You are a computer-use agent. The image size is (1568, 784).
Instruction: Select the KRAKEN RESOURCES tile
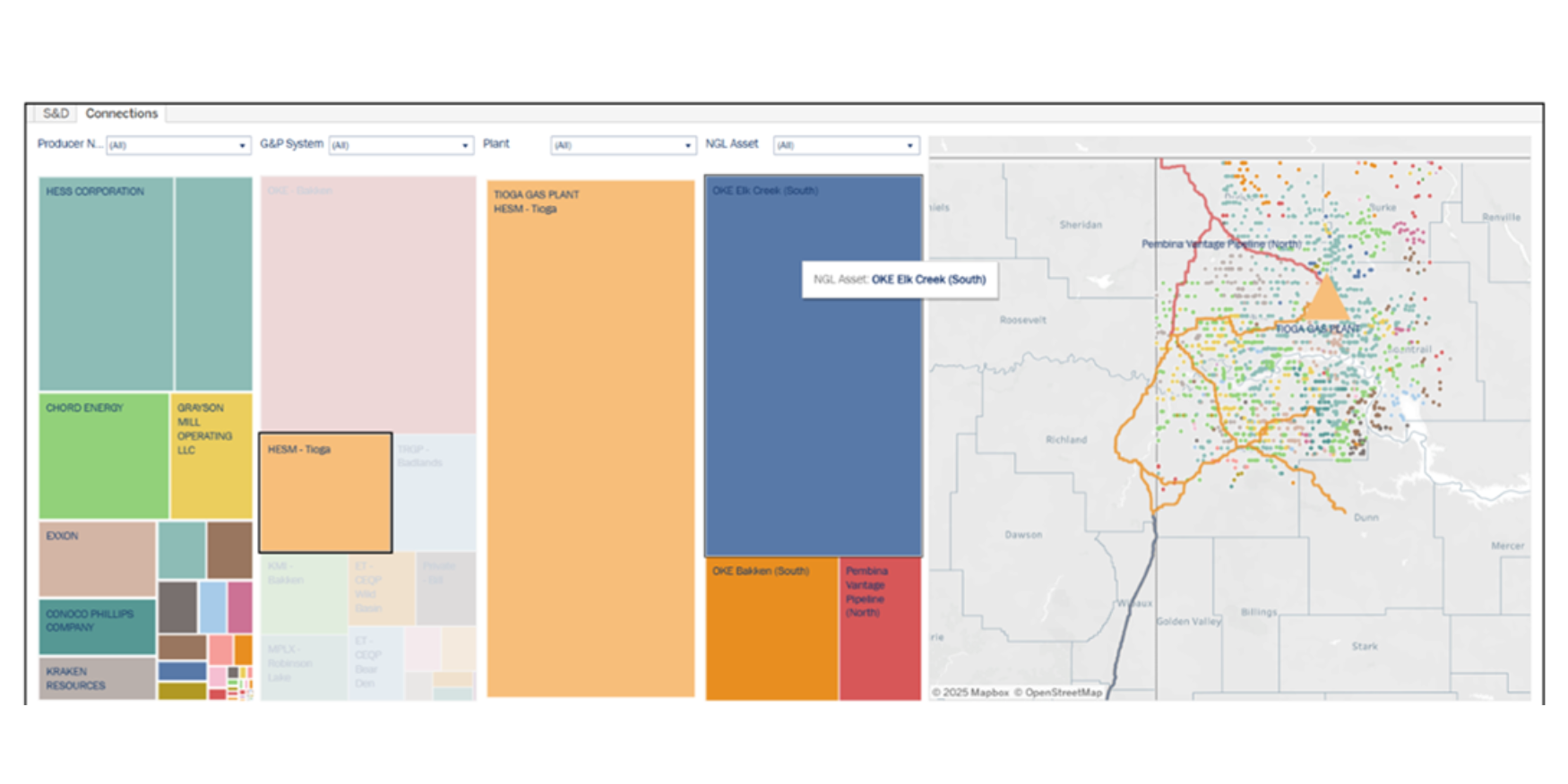[x=97, y=678]
